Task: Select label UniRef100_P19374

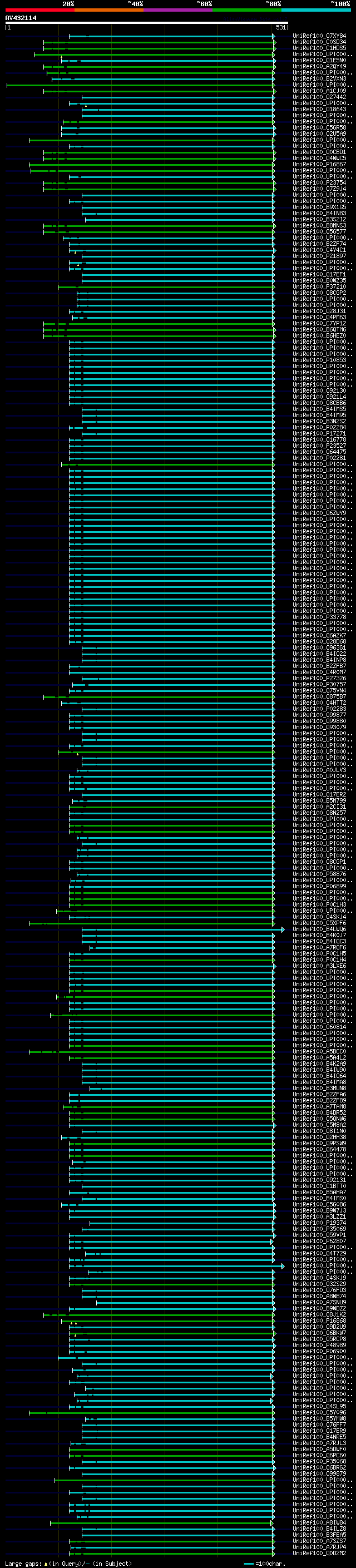Action: 319,1223
